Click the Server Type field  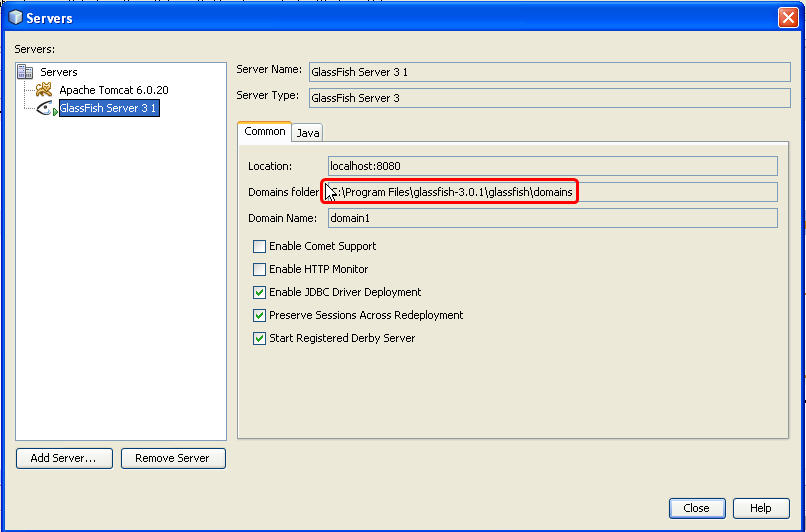coord(549,98)
